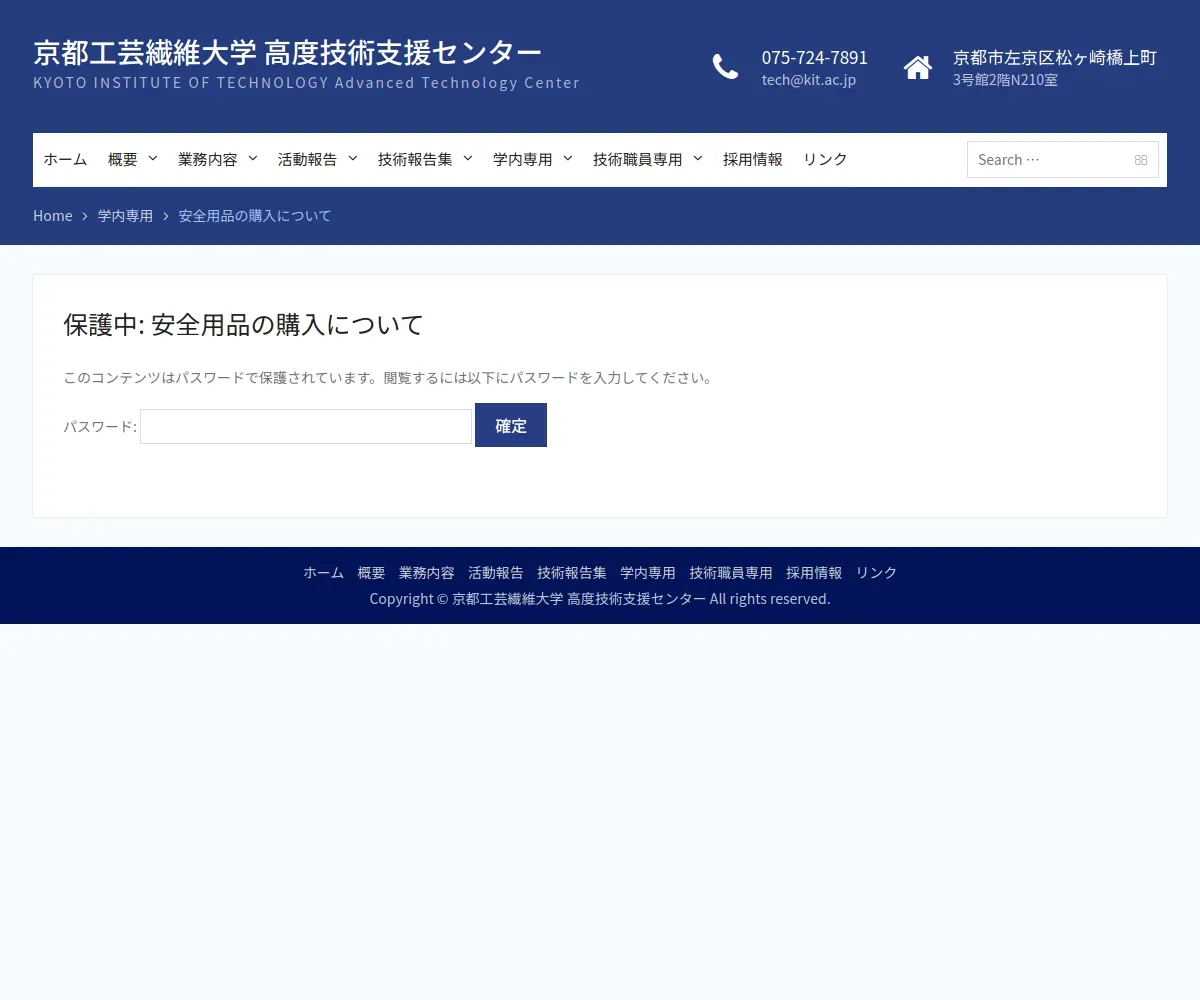Click the address 京都市左京区松ヶ崎橋上町
Screen dimensions: 1200x1000
[x=1055, y=57]
